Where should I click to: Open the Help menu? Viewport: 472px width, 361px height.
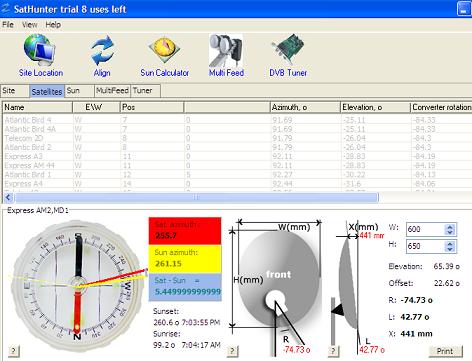tap(53, 25)
